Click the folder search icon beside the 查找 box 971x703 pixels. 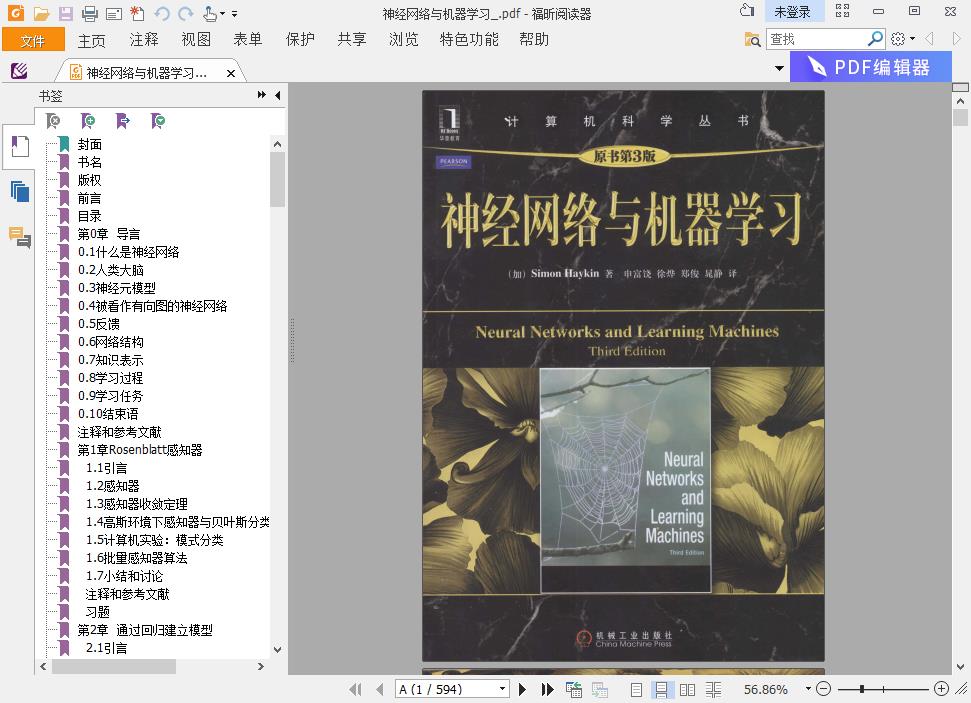click(752, 39)
